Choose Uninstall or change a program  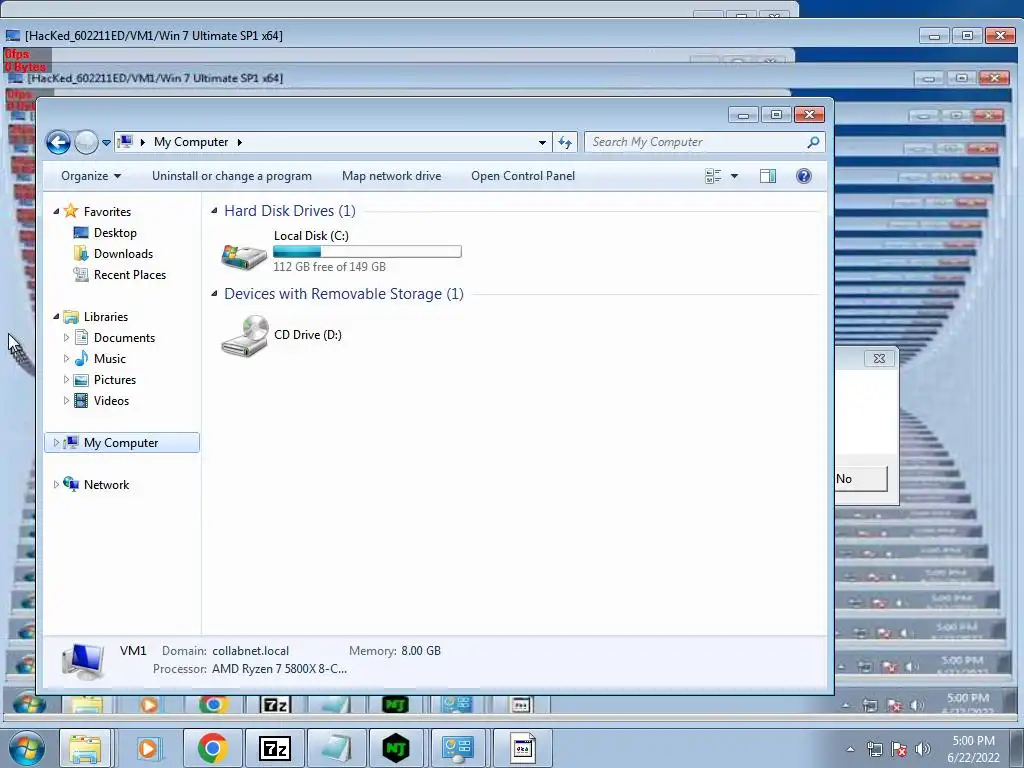tap(232, 176)
